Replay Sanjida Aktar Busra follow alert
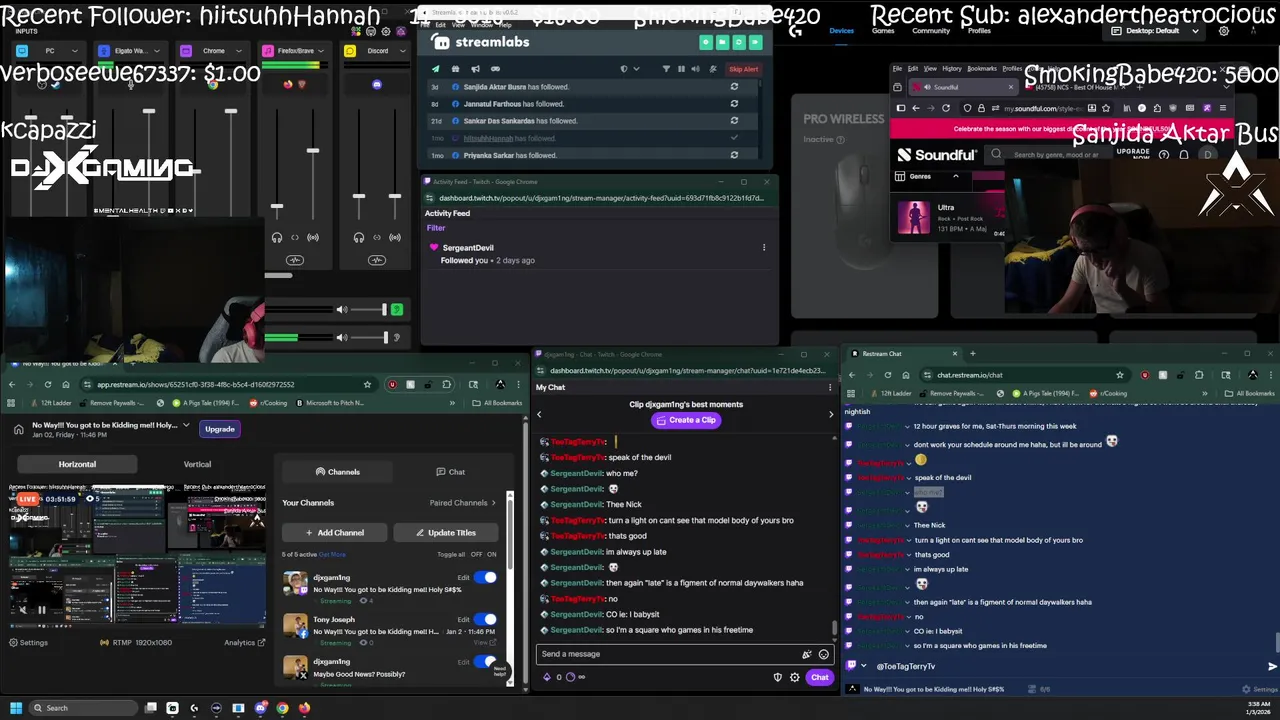Viewport: 1280px width, 720px height. [x=734, y=87]
